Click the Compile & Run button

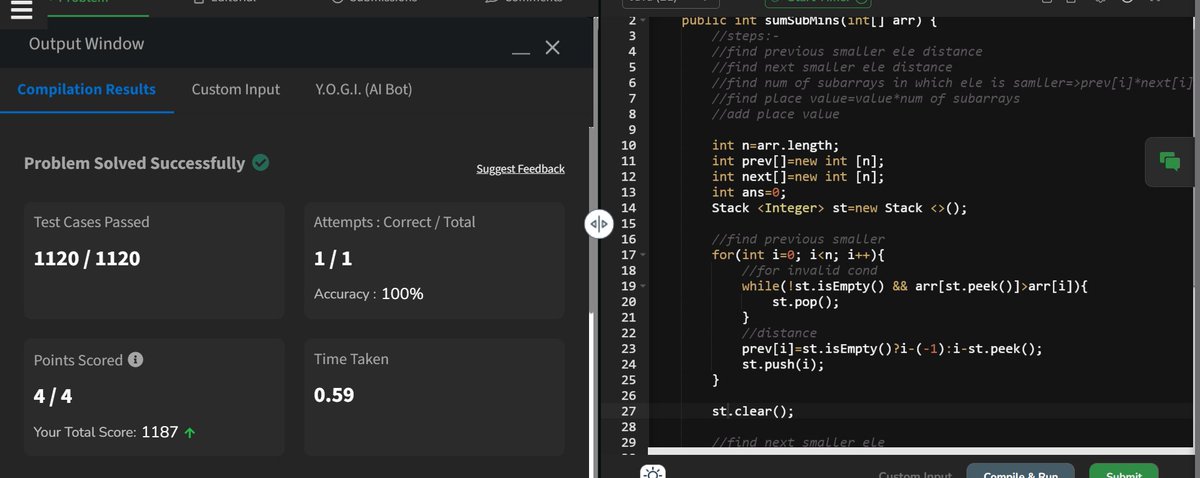click(1020, 472)
